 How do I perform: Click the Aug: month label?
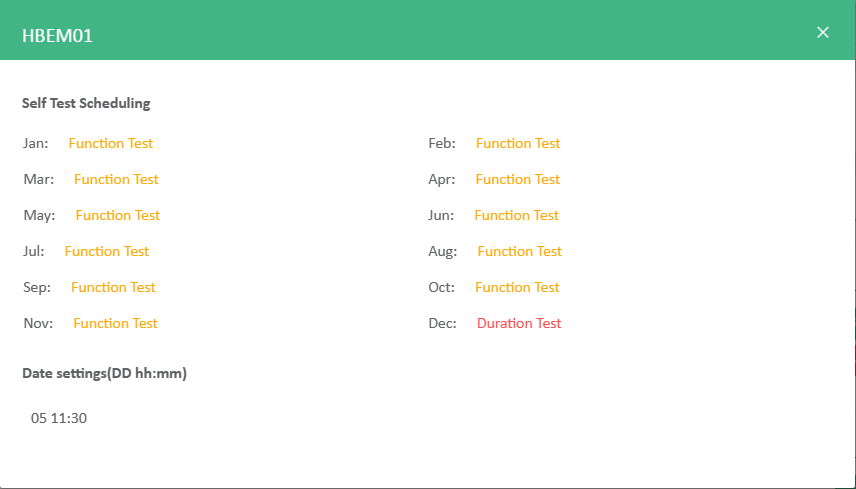pyautogui.click(x=443, y=252)
